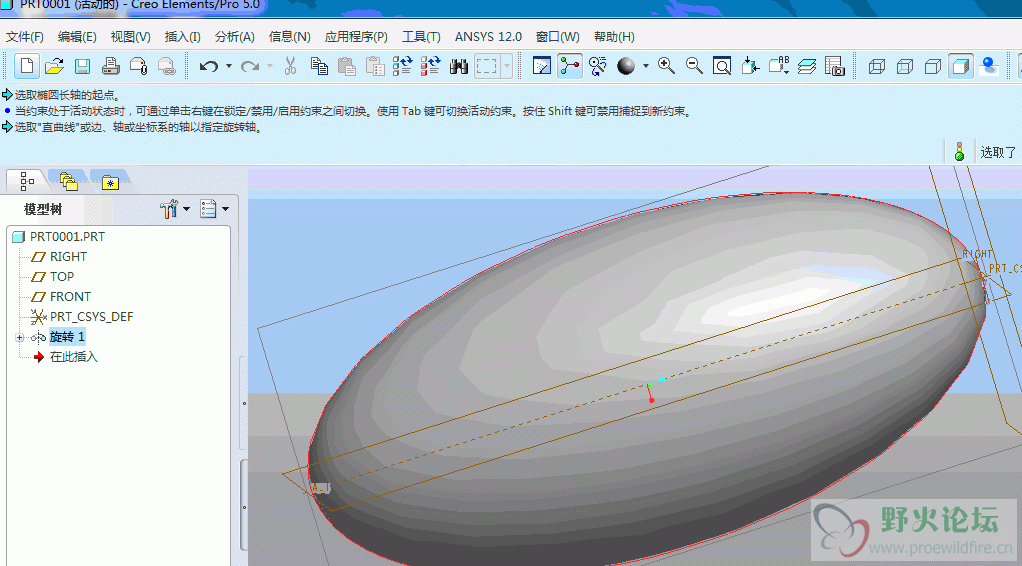Open model tree show list dropdown
Viewport: 1022px width, 566px height.
click(214, 209)
